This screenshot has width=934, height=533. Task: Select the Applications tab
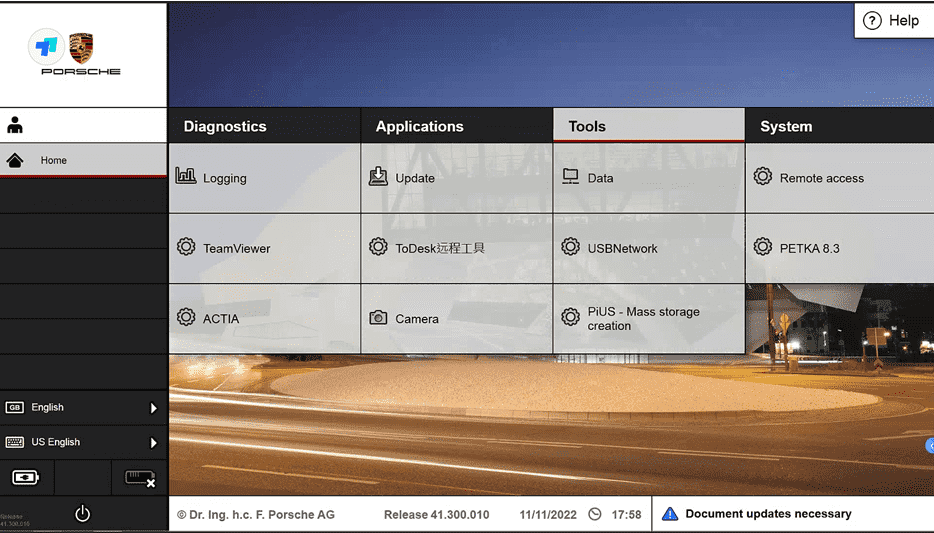point(457,126)
